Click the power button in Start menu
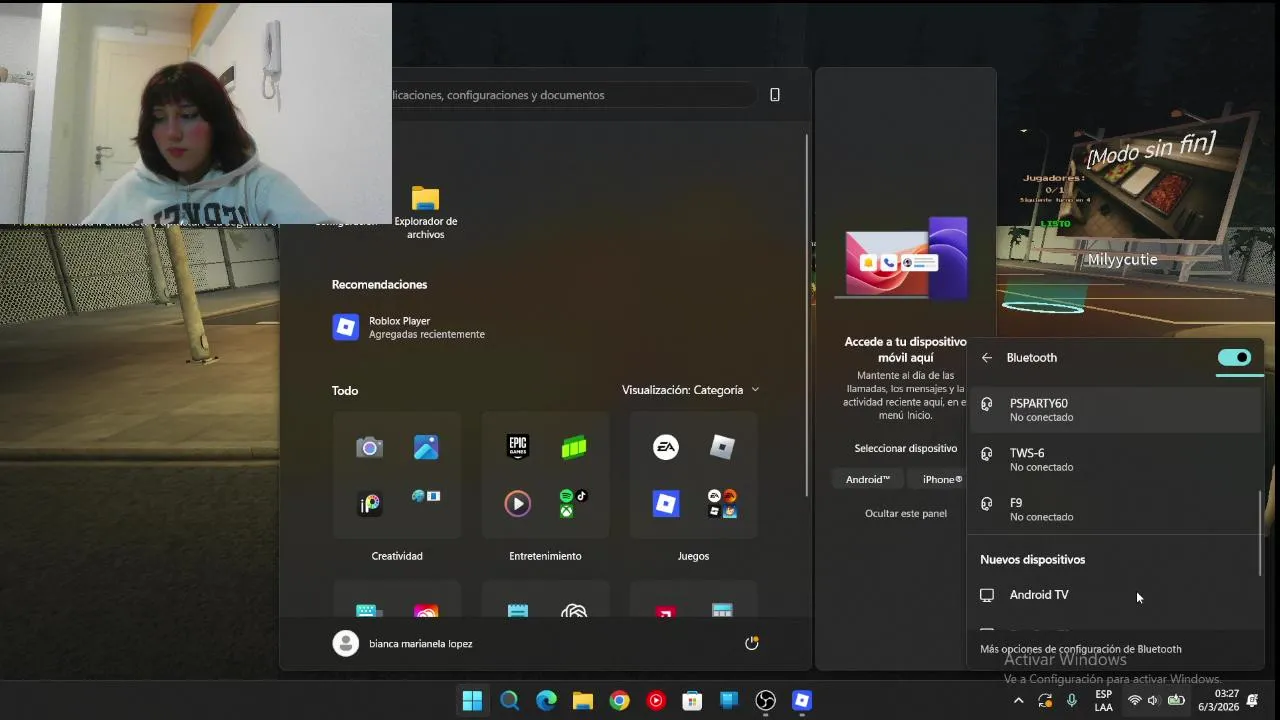1280x720 pixels. (x=752, y=643)
